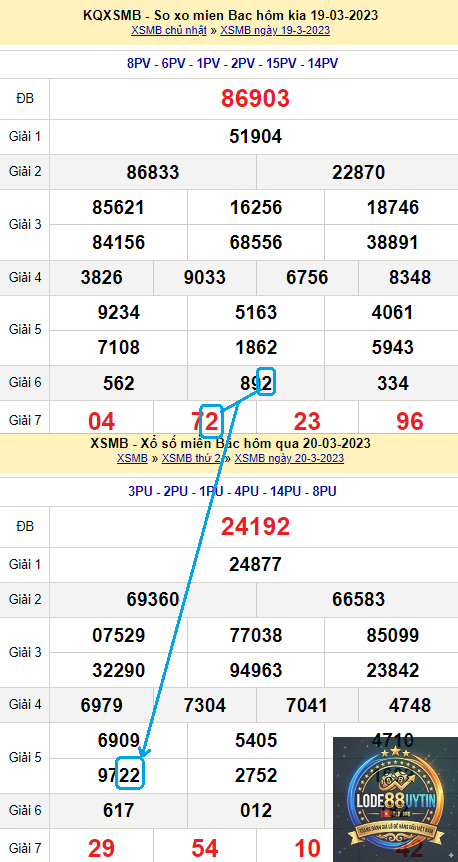The height and width of the screenshot is (862, 458).
Task: Pick fourth prize number 6979
Action: click(101, 705)
